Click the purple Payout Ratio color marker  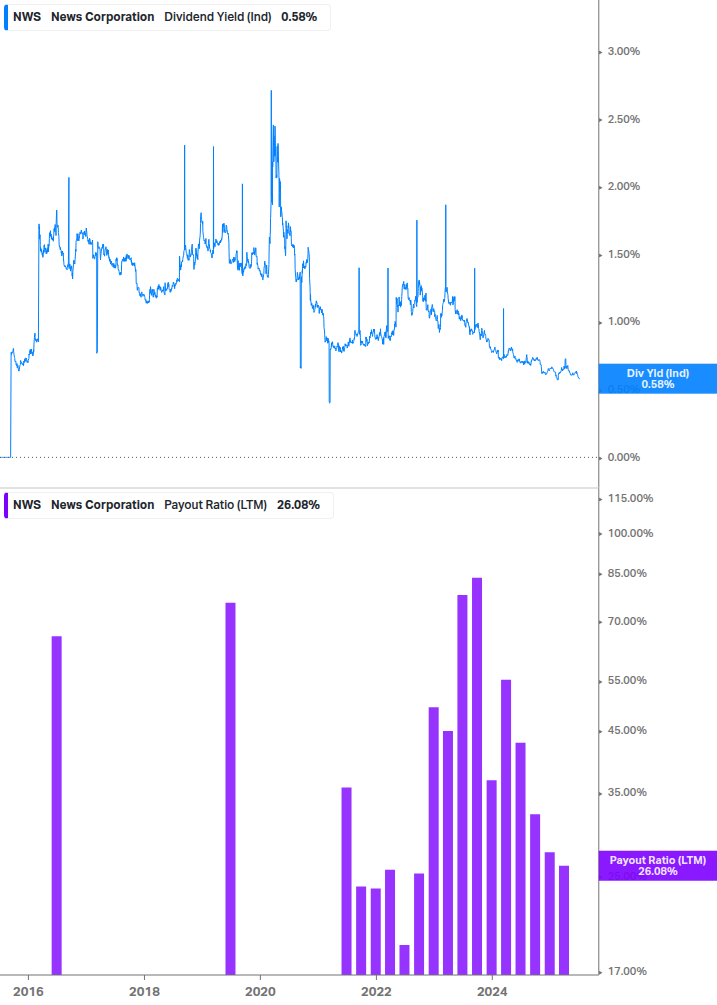pyautogui.click(x=6, y=505)
